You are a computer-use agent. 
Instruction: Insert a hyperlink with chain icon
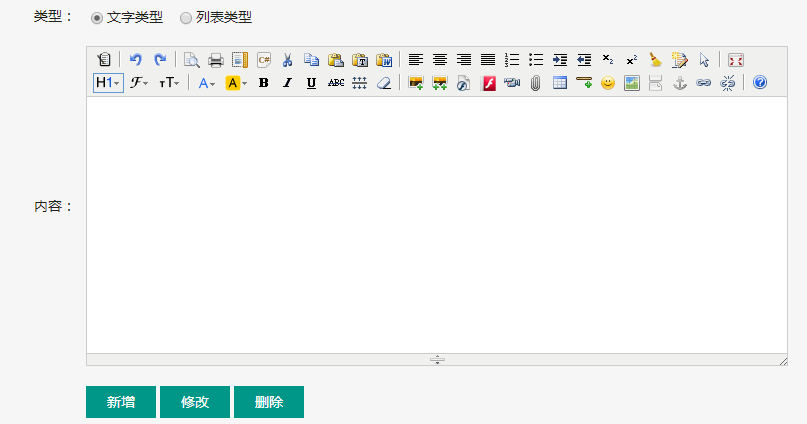(704, 82)
